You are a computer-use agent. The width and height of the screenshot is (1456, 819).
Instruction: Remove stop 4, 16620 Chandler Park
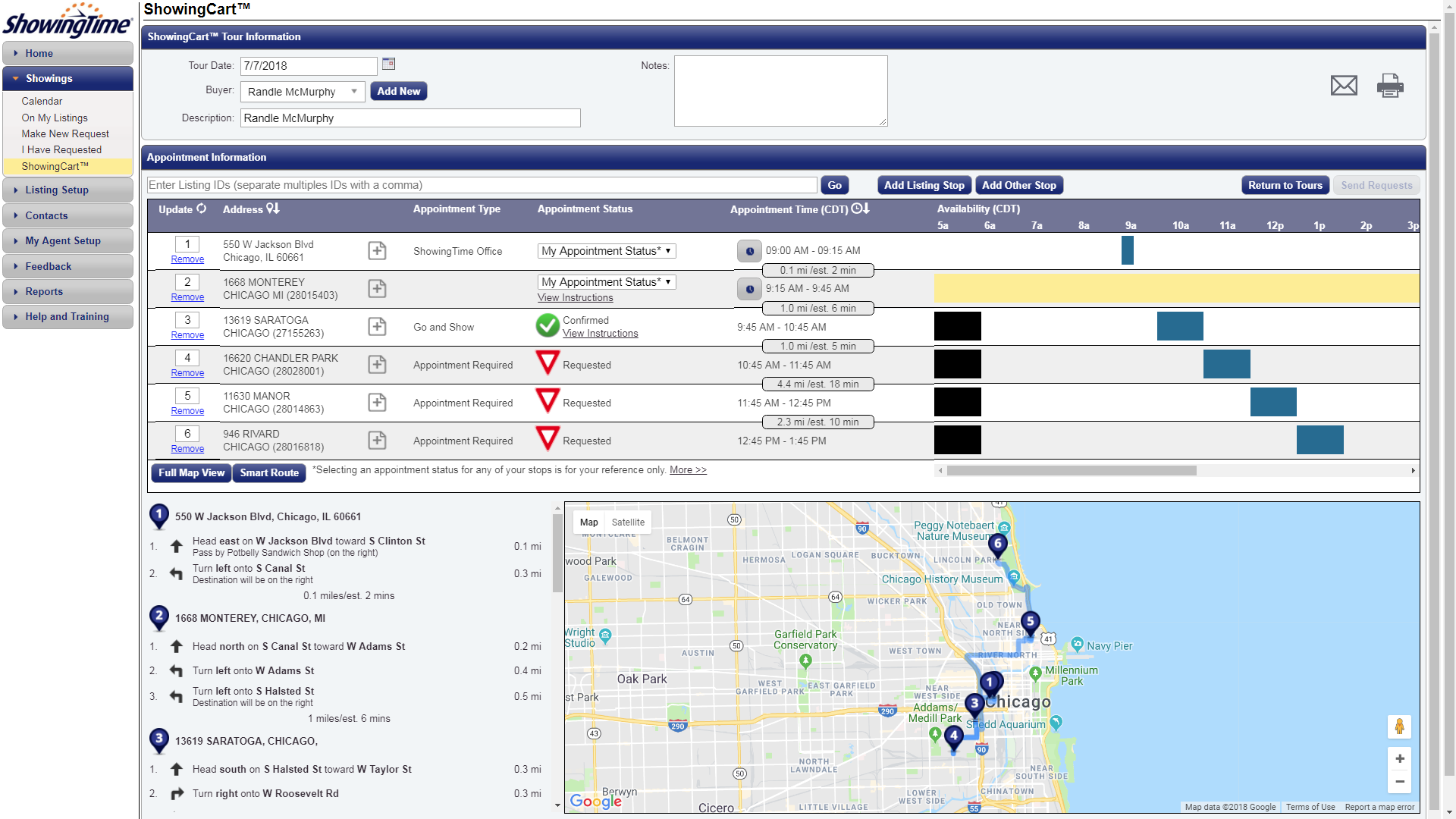coord(187,373)
